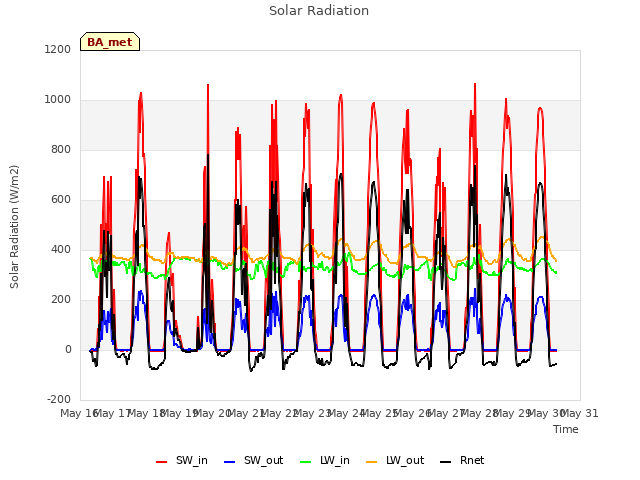Click the orange LW_out legend swatch
This screenshot has height=480, width=640.
(372, 462)
